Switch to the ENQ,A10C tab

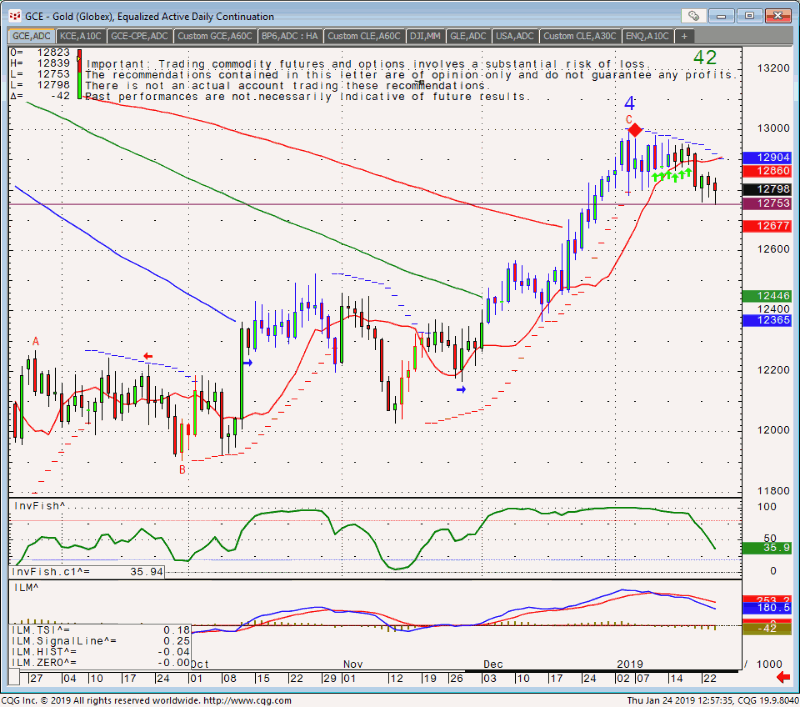click(648, 36)
